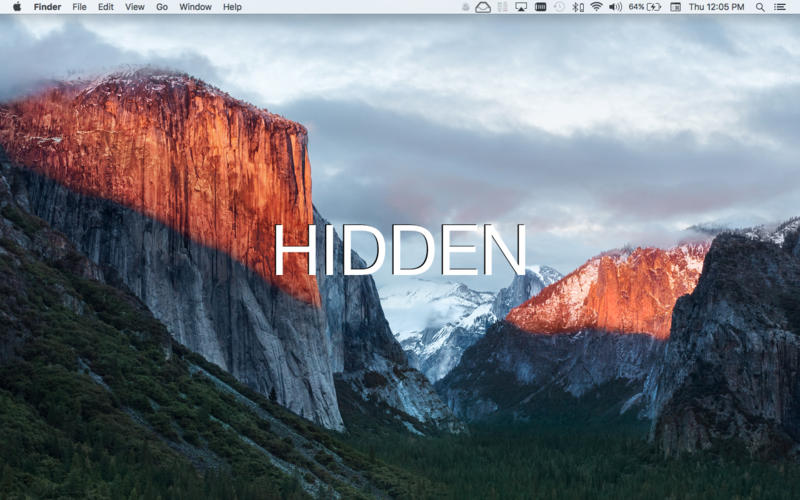
Task: Open the File menu
Action: [79, 7]
